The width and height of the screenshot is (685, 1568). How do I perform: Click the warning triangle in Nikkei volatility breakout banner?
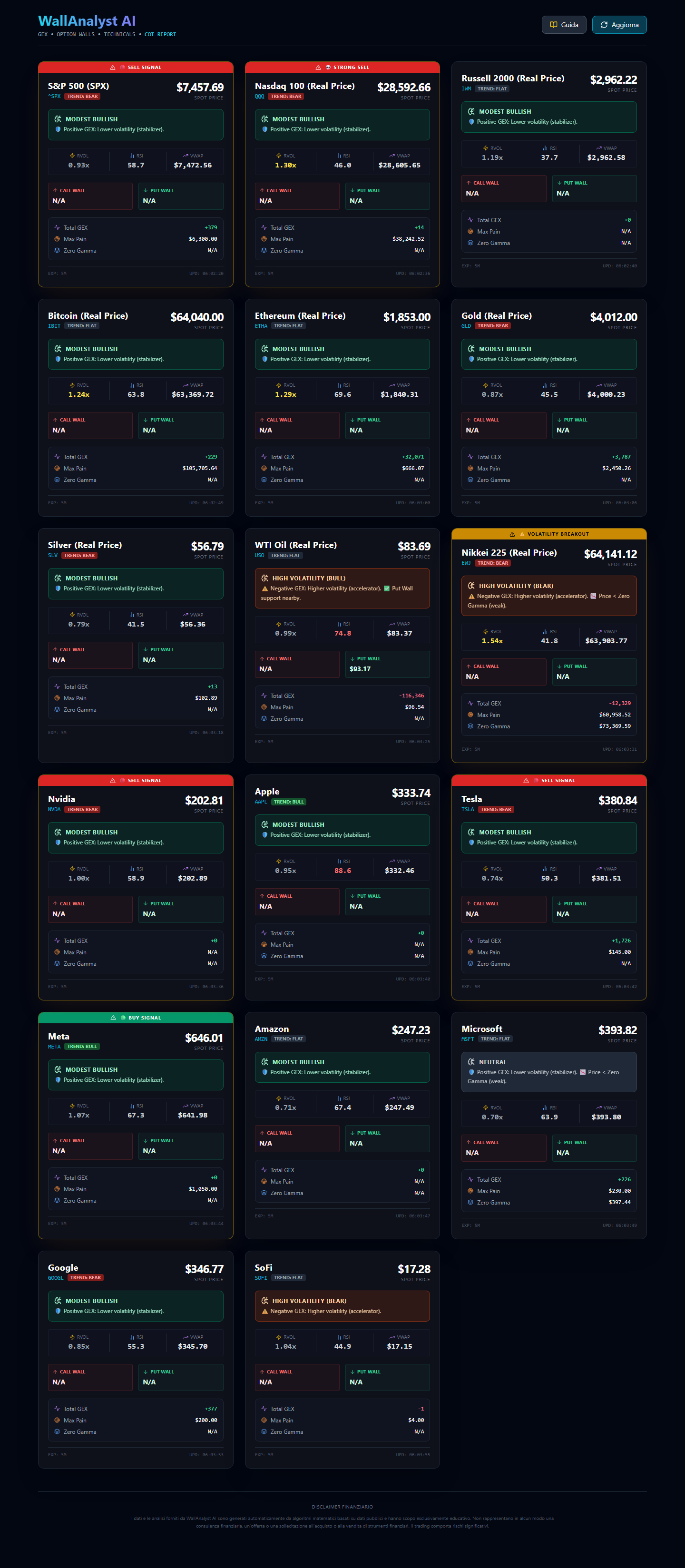512,534
